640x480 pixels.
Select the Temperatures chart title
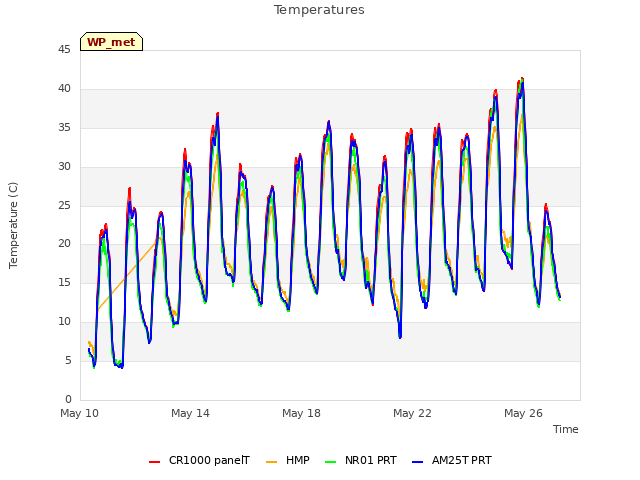click(319, 10)
